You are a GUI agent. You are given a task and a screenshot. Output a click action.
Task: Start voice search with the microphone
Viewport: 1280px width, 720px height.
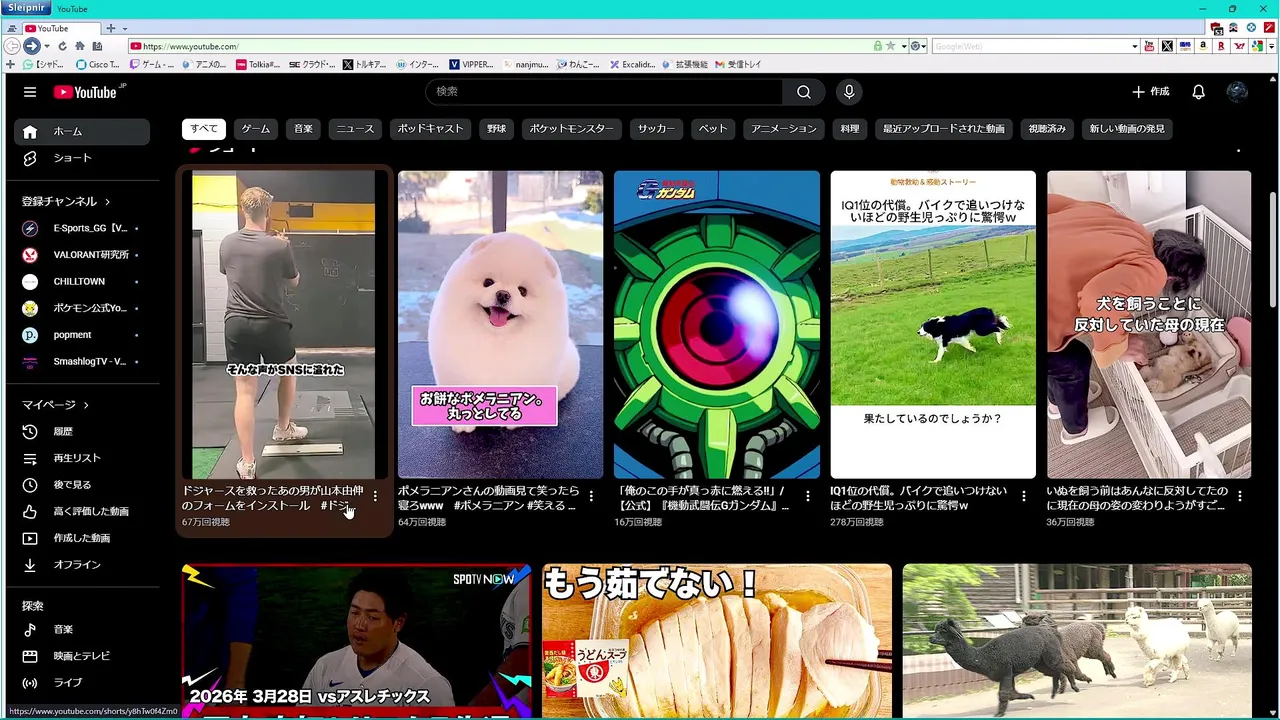(x=849, y=92)
